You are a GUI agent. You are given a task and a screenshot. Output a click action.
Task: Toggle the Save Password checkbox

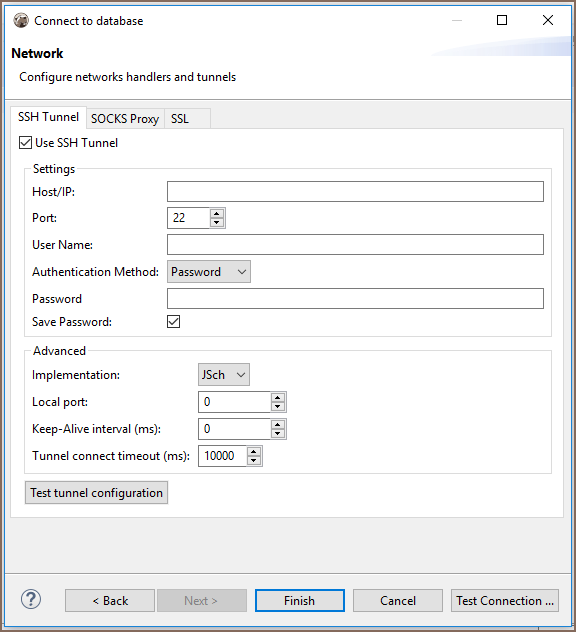click(173, 322)
